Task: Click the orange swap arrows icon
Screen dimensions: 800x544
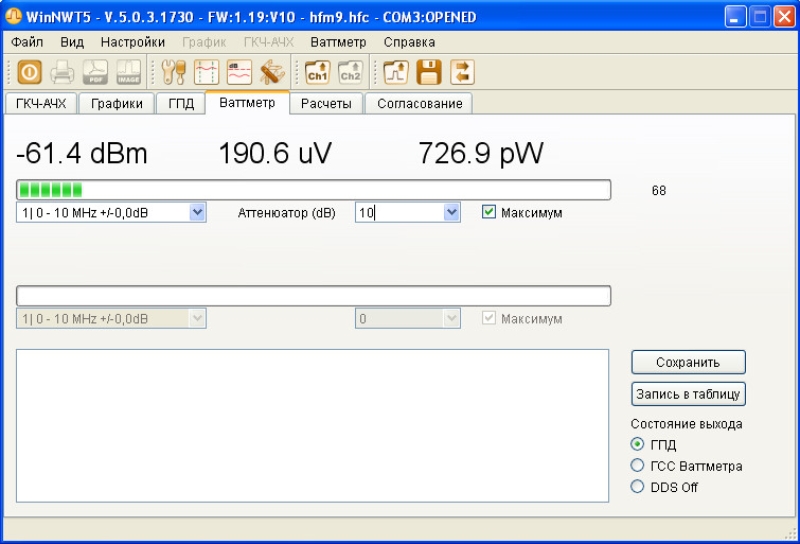Action: pos(462,72)
